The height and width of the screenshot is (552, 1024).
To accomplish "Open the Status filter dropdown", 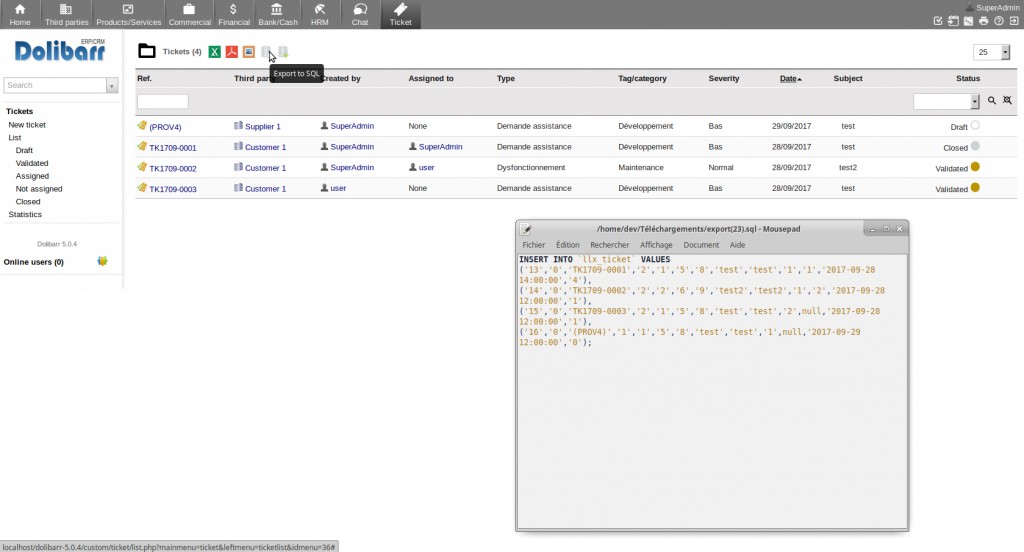I will pos(946,101).
